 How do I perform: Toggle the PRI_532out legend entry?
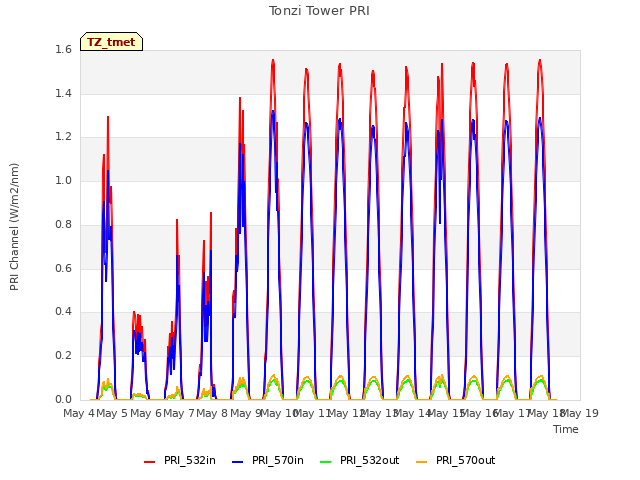pyautogui.click(x=360, y=461)
